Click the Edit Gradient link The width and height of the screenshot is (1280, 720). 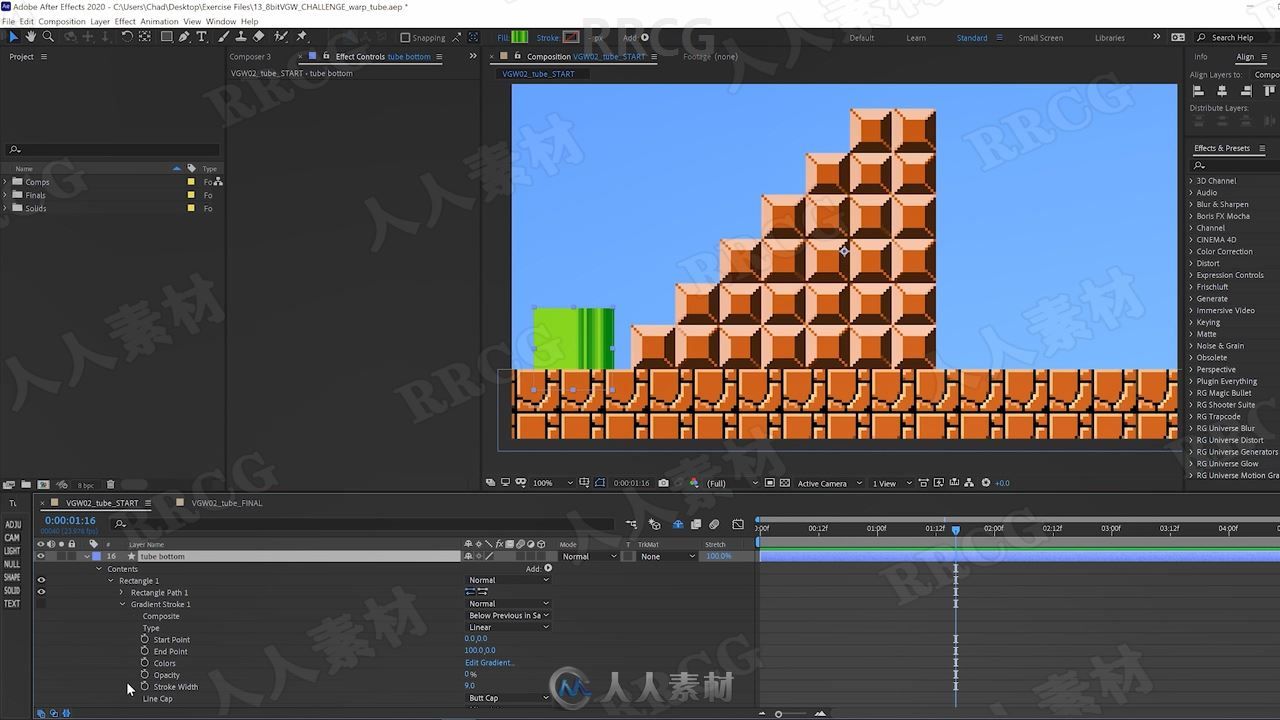pos(490,663)
